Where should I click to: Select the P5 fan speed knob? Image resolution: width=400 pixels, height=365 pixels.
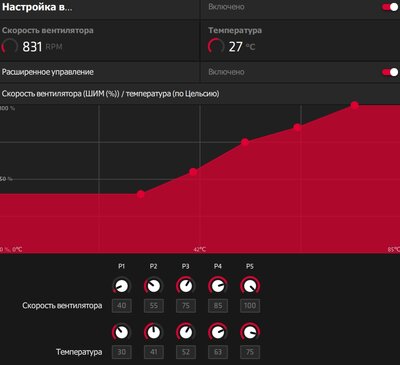(x=250, y=286)
